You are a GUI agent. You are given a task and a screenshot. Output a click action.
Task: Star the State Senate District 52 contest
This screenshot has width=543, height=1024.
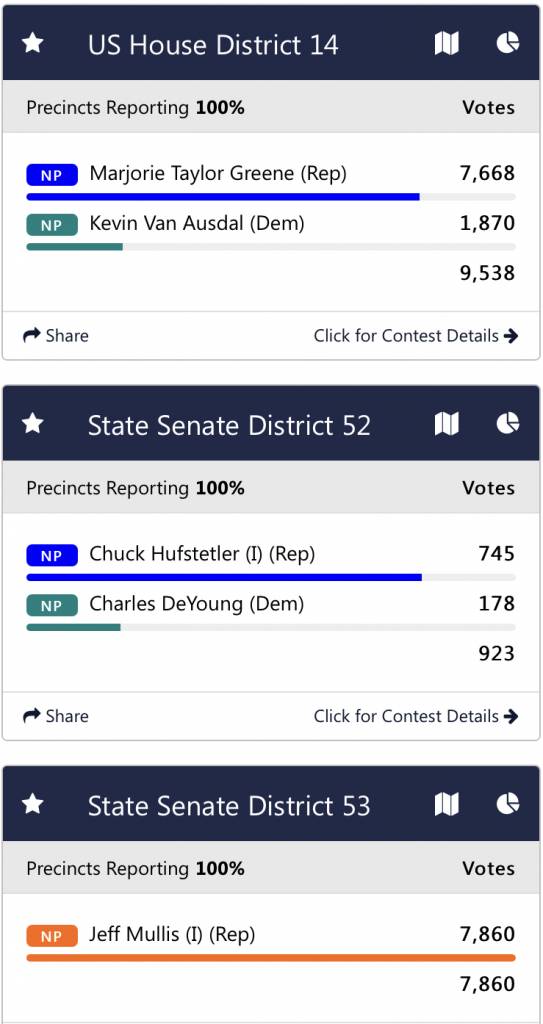33,424
